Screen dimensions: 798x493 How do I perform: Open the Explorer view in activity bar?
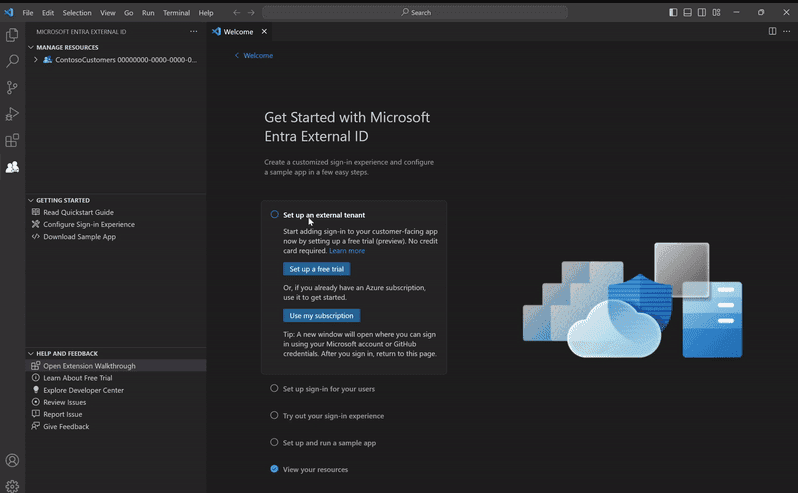(x=12, y=35)
